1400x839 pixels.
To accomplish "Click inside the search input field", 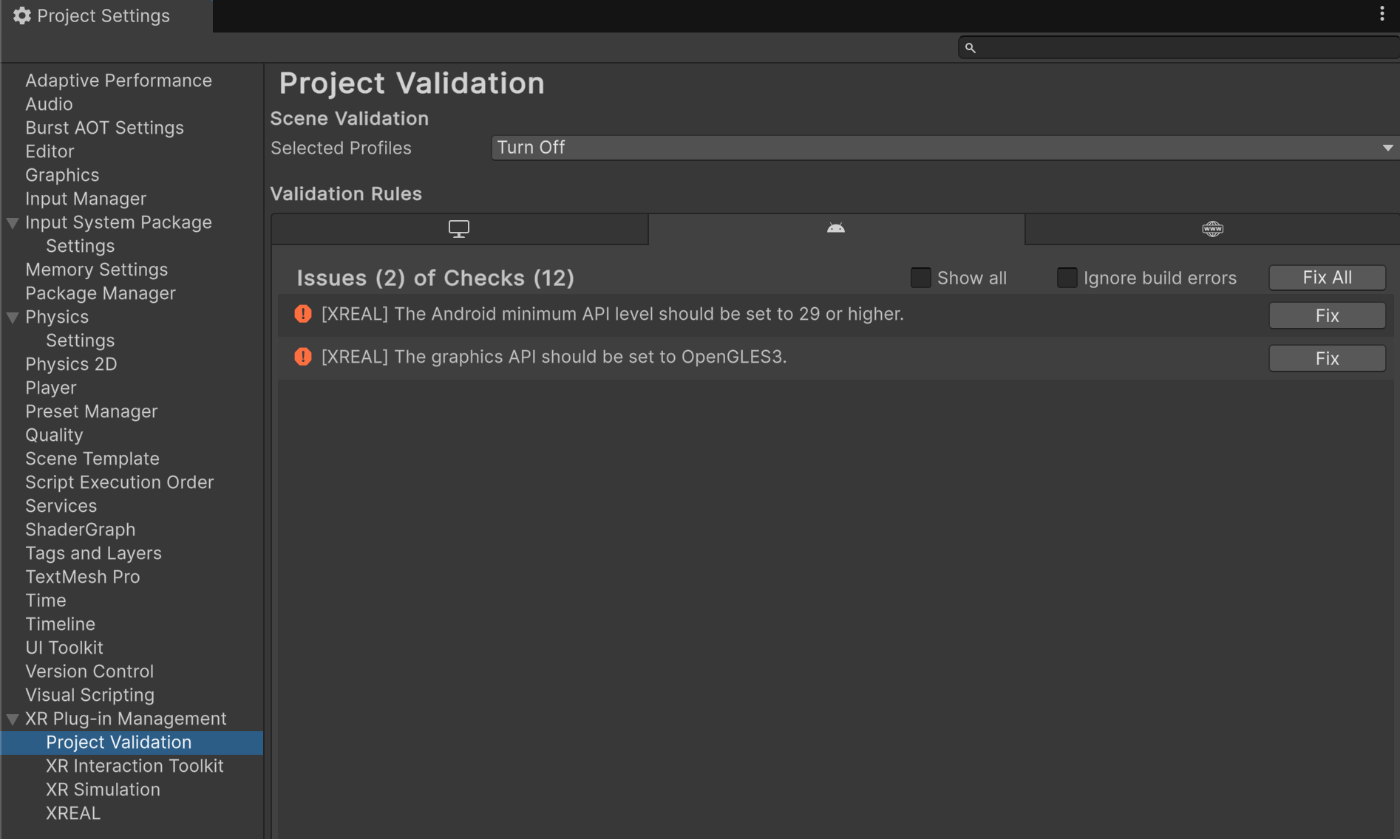I will [x=1150, y=47].
